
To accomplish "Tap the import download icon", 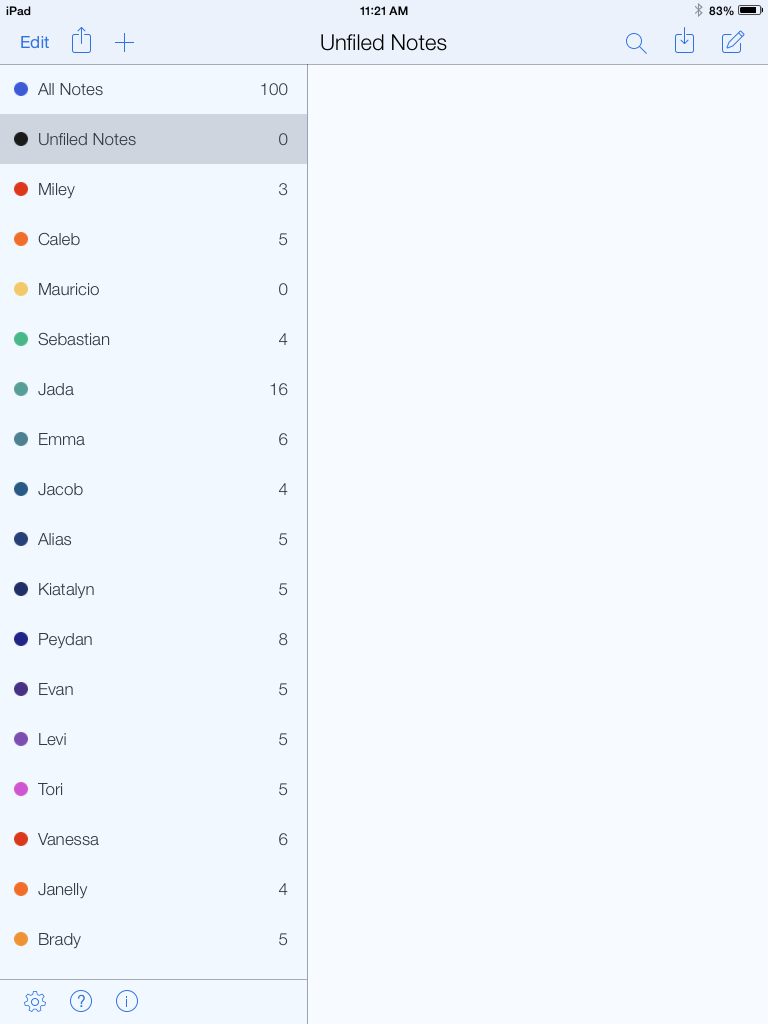I will [x=684, y=42].
